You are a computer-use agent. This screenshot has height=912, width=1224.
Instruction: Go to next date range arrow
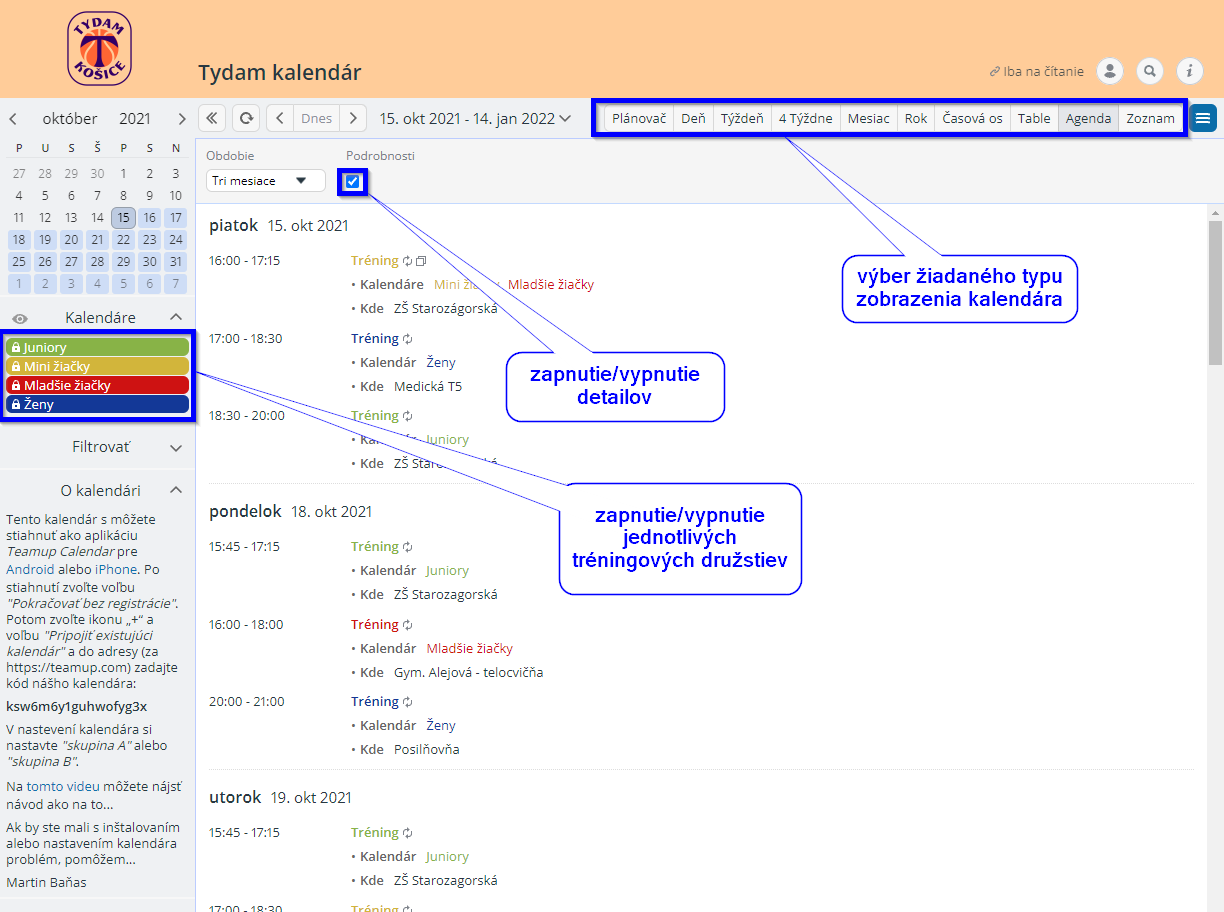click(353, 118)
